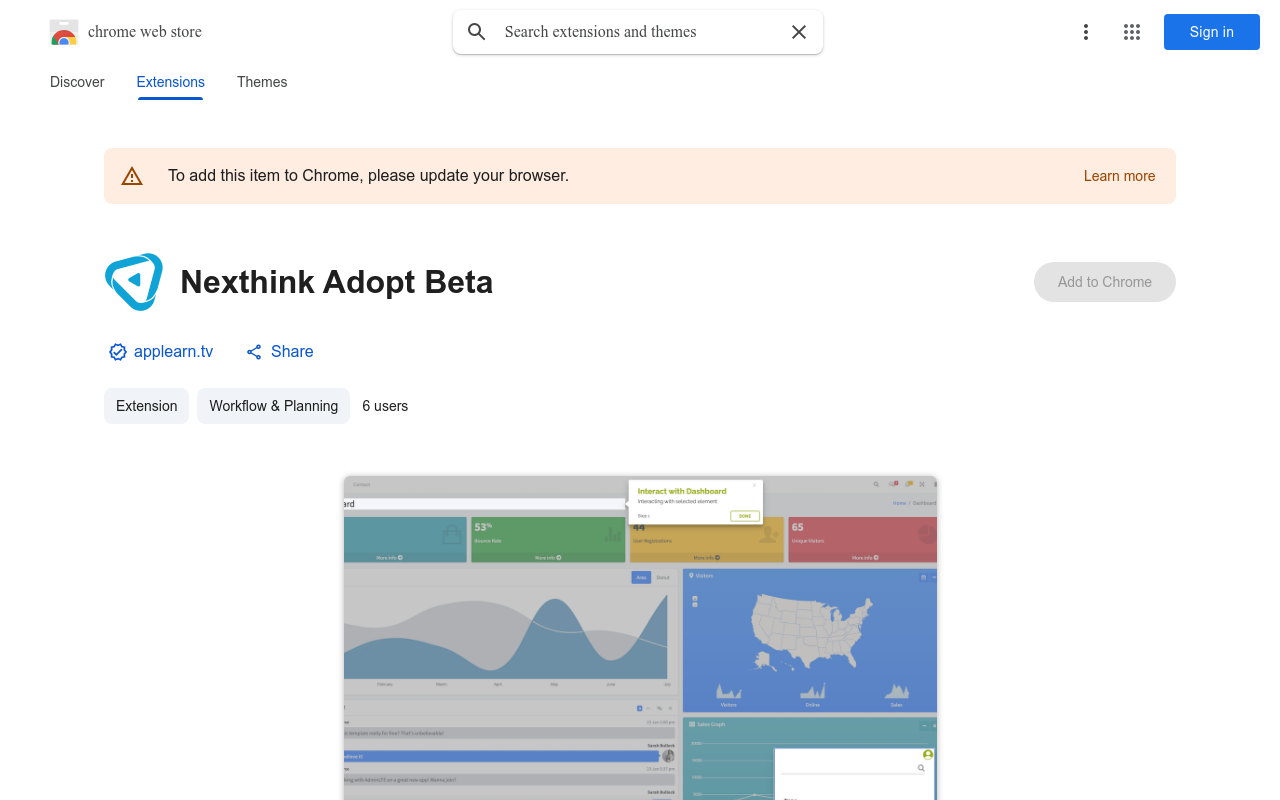
Task: Visit the applearn.tv publisher link
Action: pyautogui.click(x=174, y=352)
